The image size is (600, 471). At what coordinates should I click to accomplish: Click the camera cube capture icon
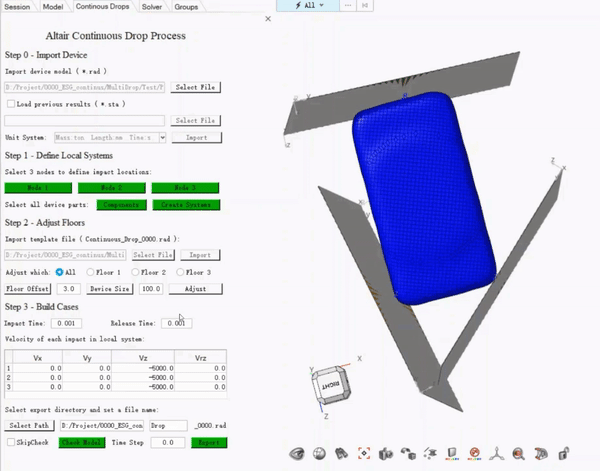(386, 454)
